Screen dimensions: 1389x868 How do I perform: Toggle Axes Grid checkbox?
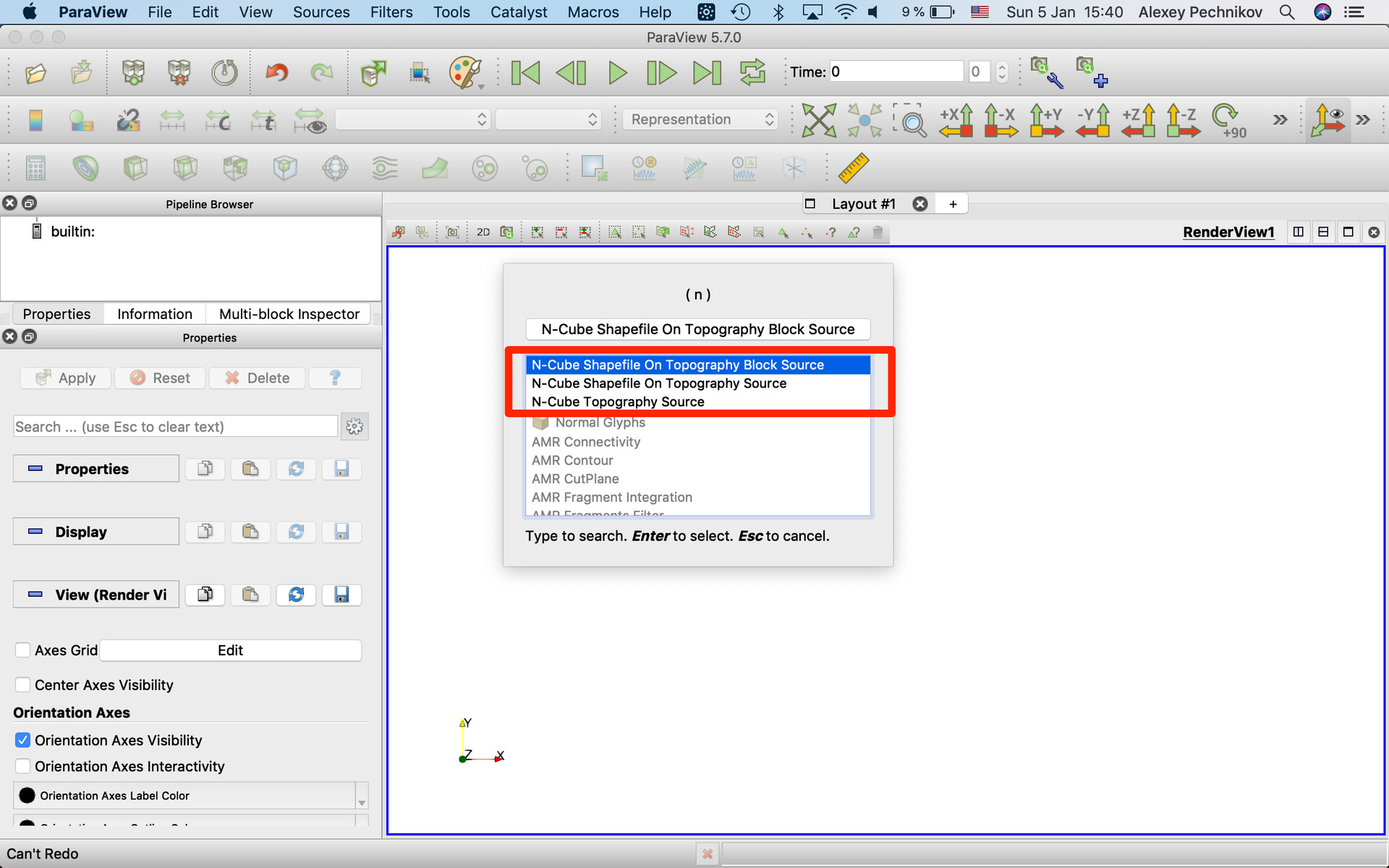coord(23,650)
